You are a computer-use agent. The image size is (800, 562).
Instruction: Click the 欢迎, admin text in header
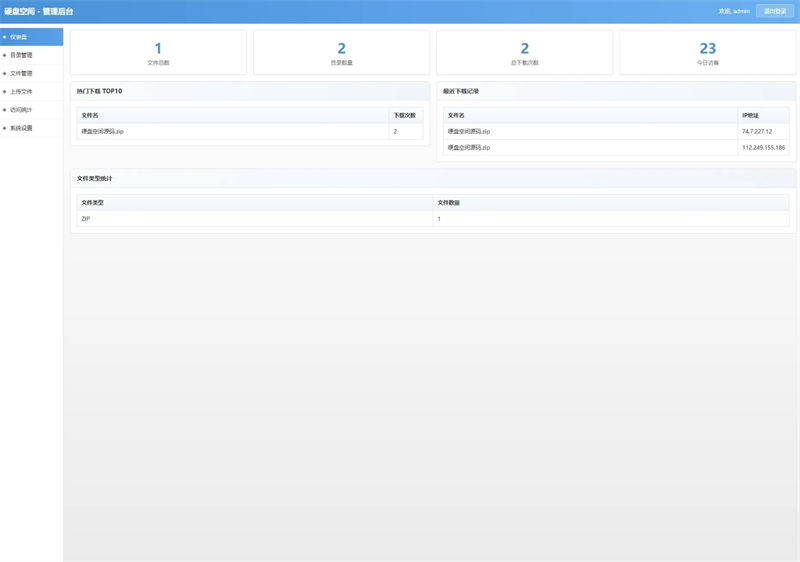[x=734, y=11]
